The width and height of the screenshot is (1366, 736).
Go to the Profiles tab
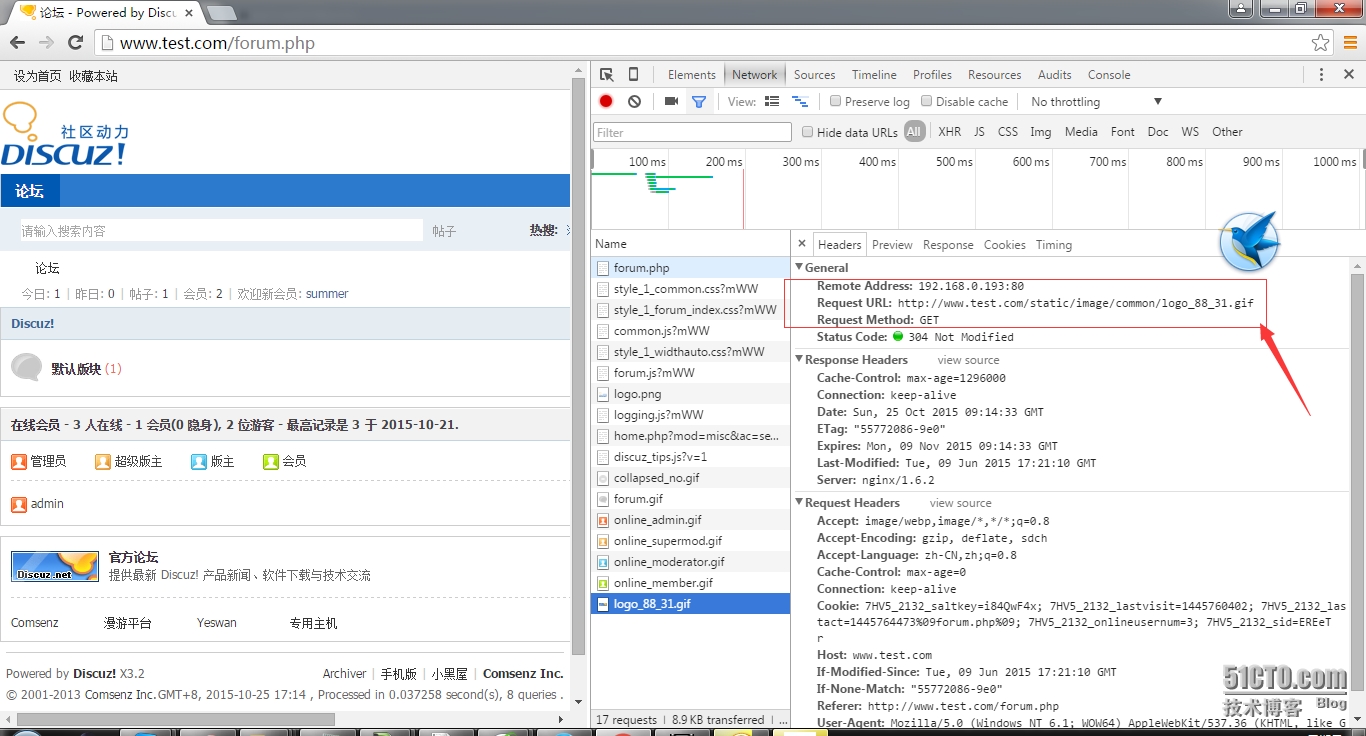coord(932,75)
